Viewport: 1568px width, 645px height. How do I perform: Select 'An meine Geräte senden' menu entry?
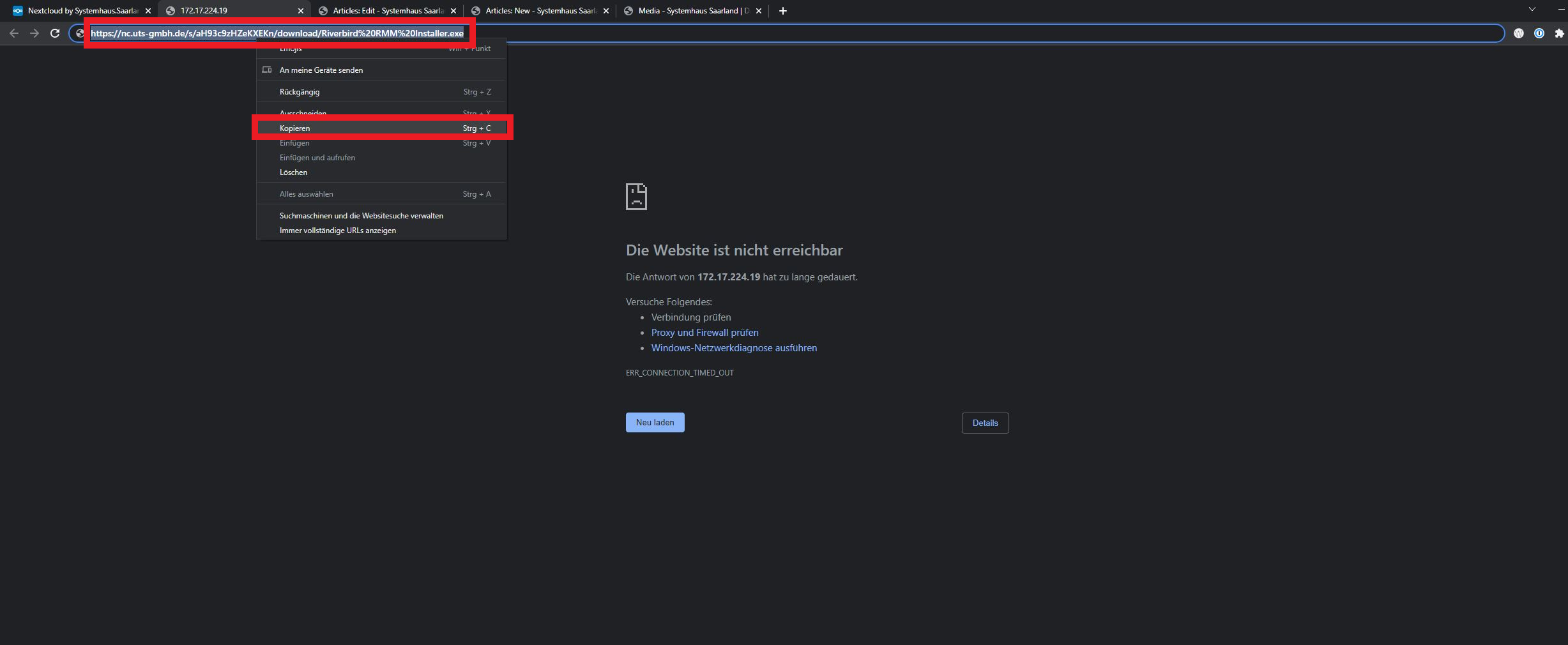point(321,70)
